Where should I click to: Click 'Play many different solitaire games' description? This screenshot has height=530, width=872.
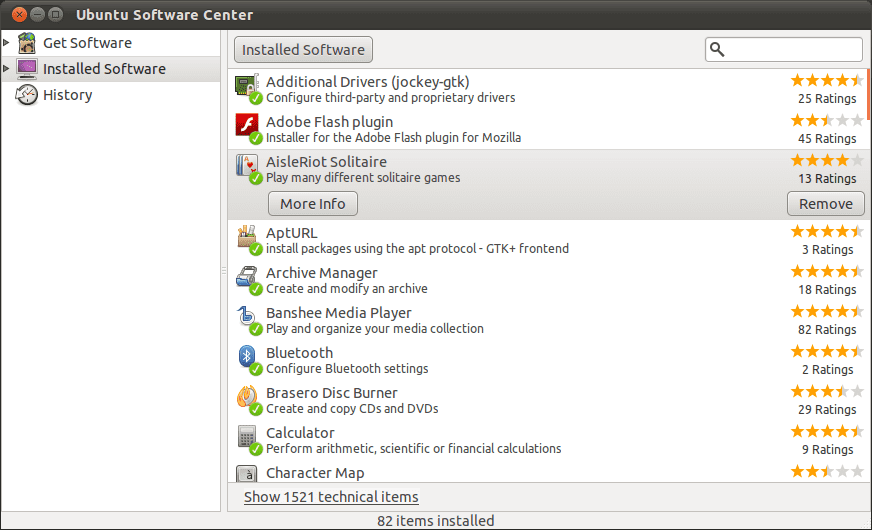363,178
